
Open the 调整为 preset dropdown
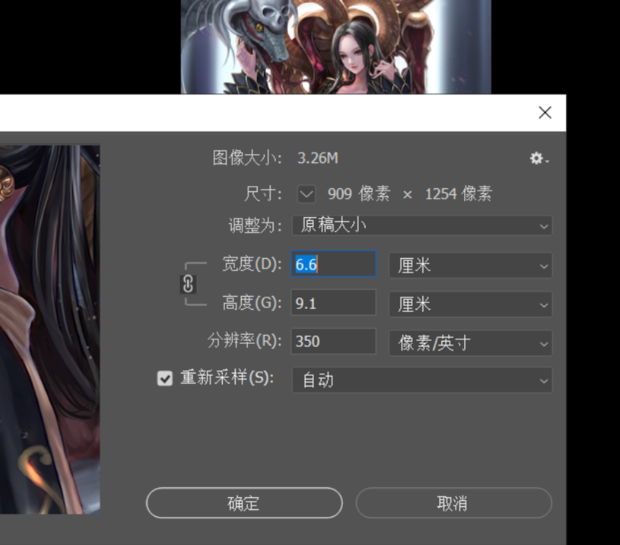click(x=422, y=225)
